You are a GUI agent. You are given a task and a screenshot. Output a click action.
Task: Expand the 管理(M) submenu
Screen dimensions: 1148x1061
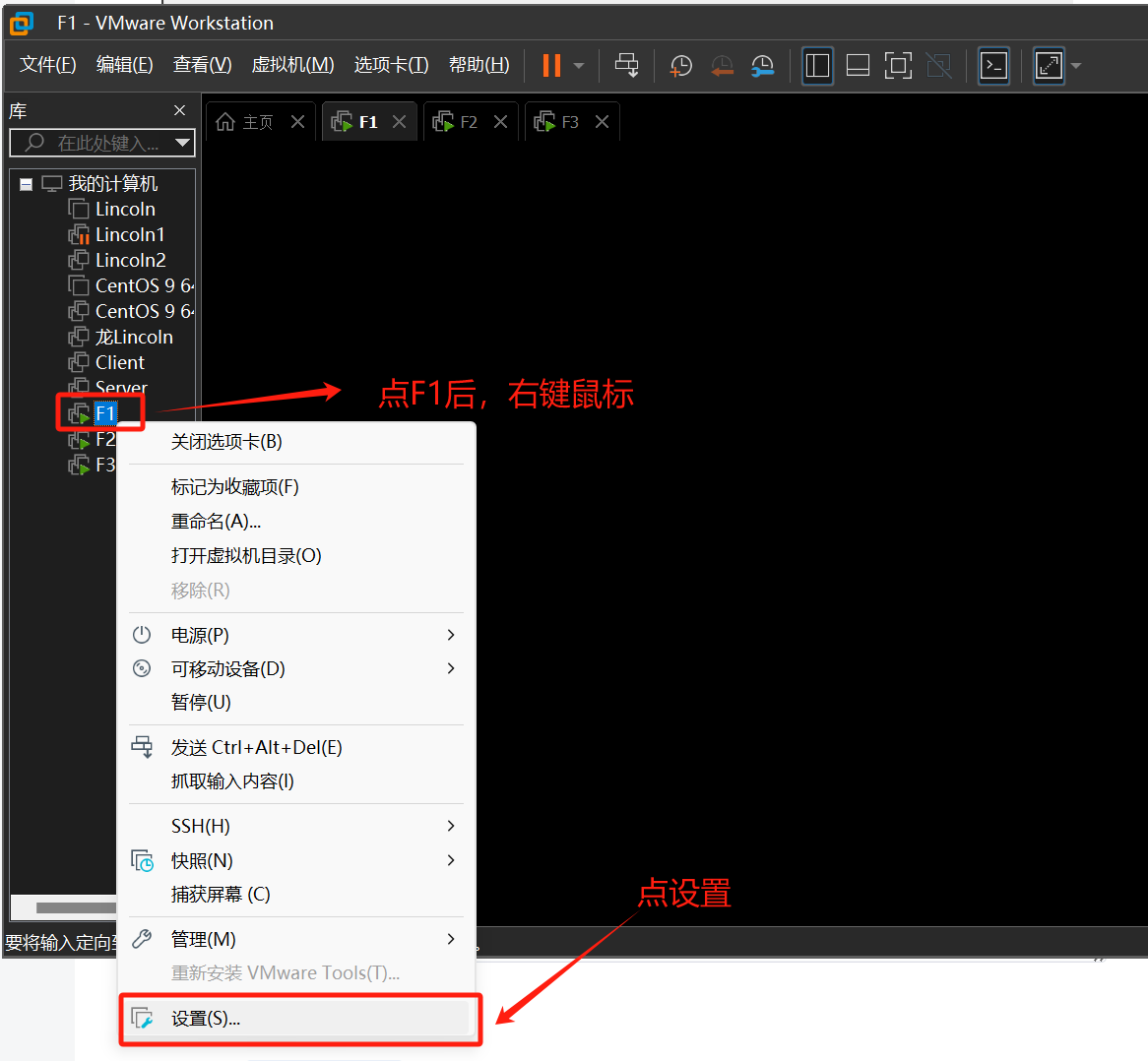point(296,940)
